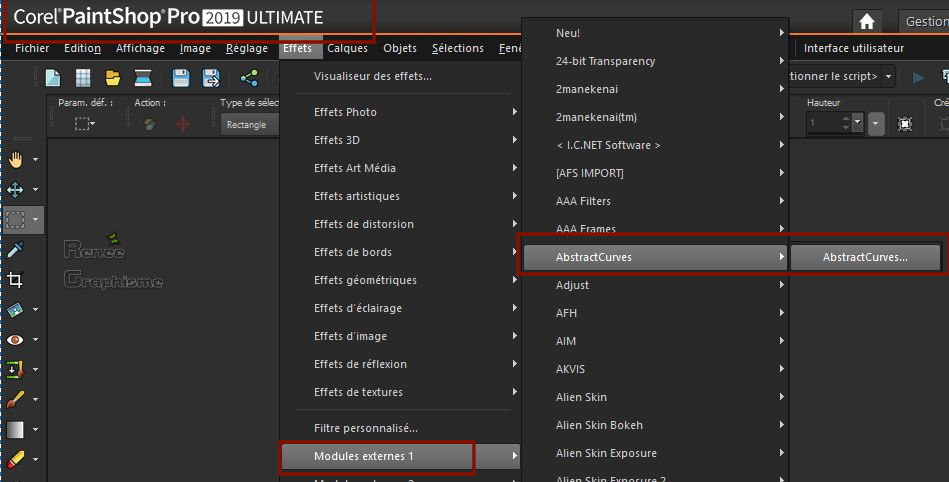Open the 24-bit Transparency submenu

(x=655, y=61)
